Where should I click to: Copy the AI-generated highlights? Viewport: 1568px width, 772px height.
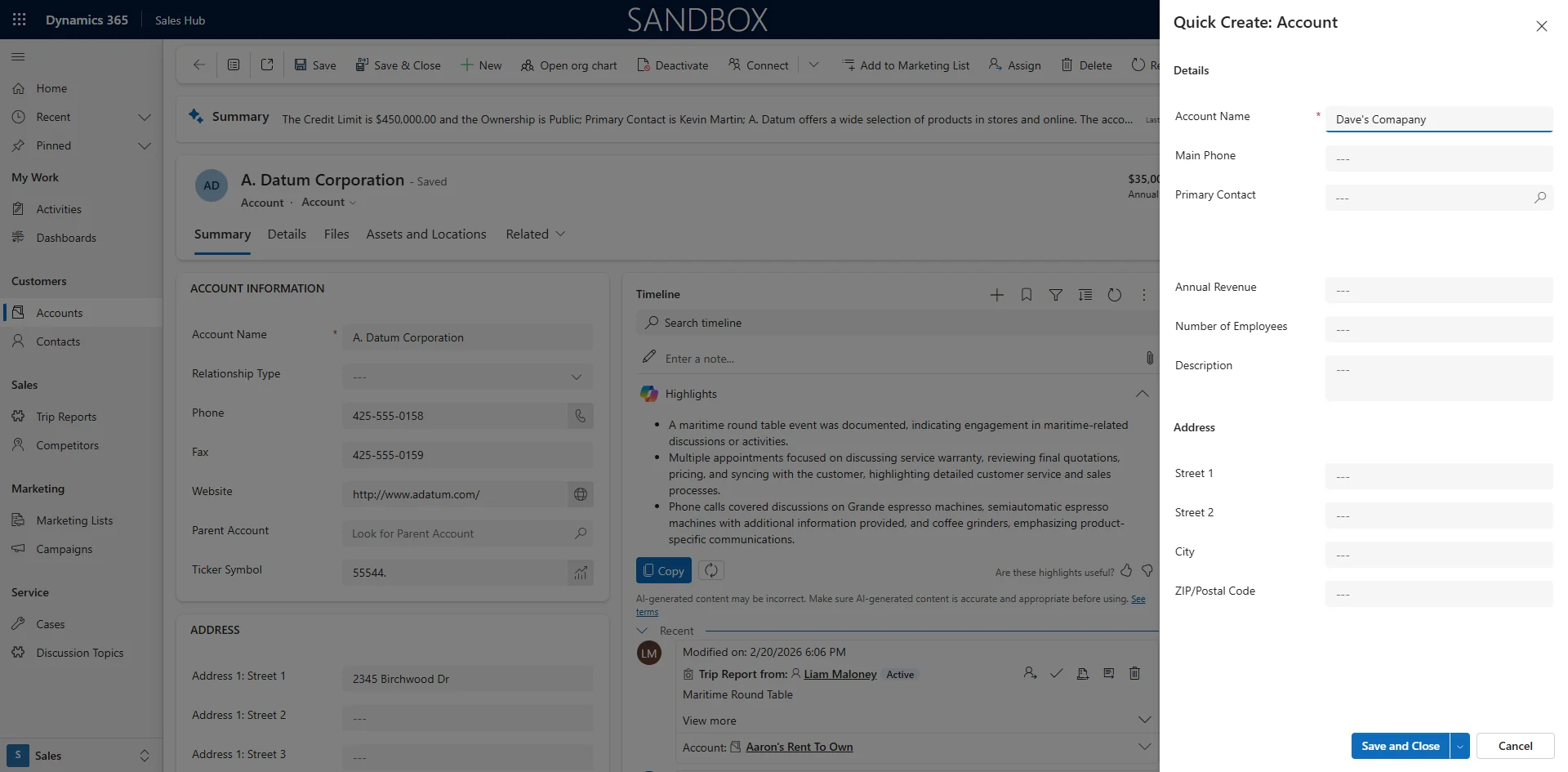[662, 570]
